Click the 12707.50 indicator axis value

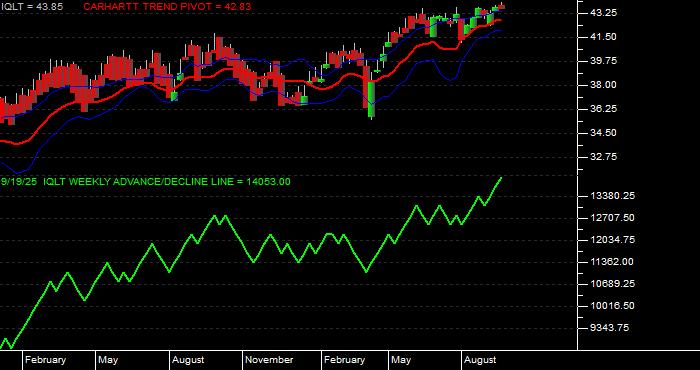pos(611,218)
